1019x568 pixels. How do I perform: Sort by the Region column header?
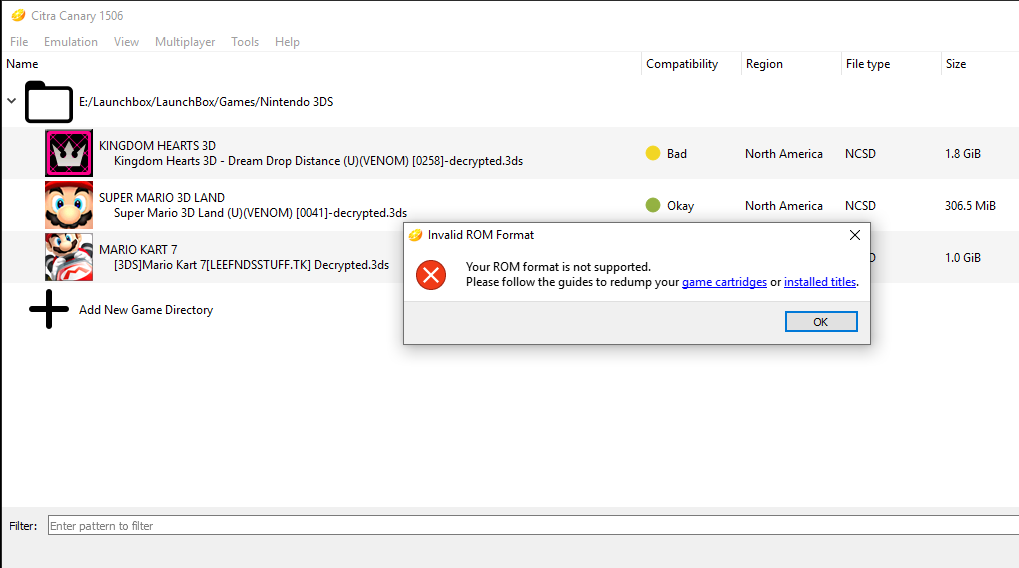[x=764, y=64]
